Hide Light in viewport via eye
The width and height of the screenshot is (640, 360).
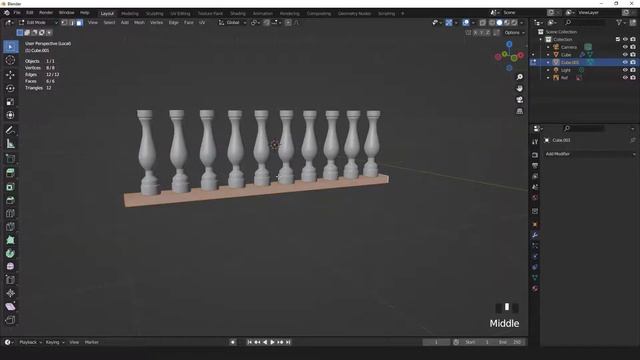coord(625,70)
